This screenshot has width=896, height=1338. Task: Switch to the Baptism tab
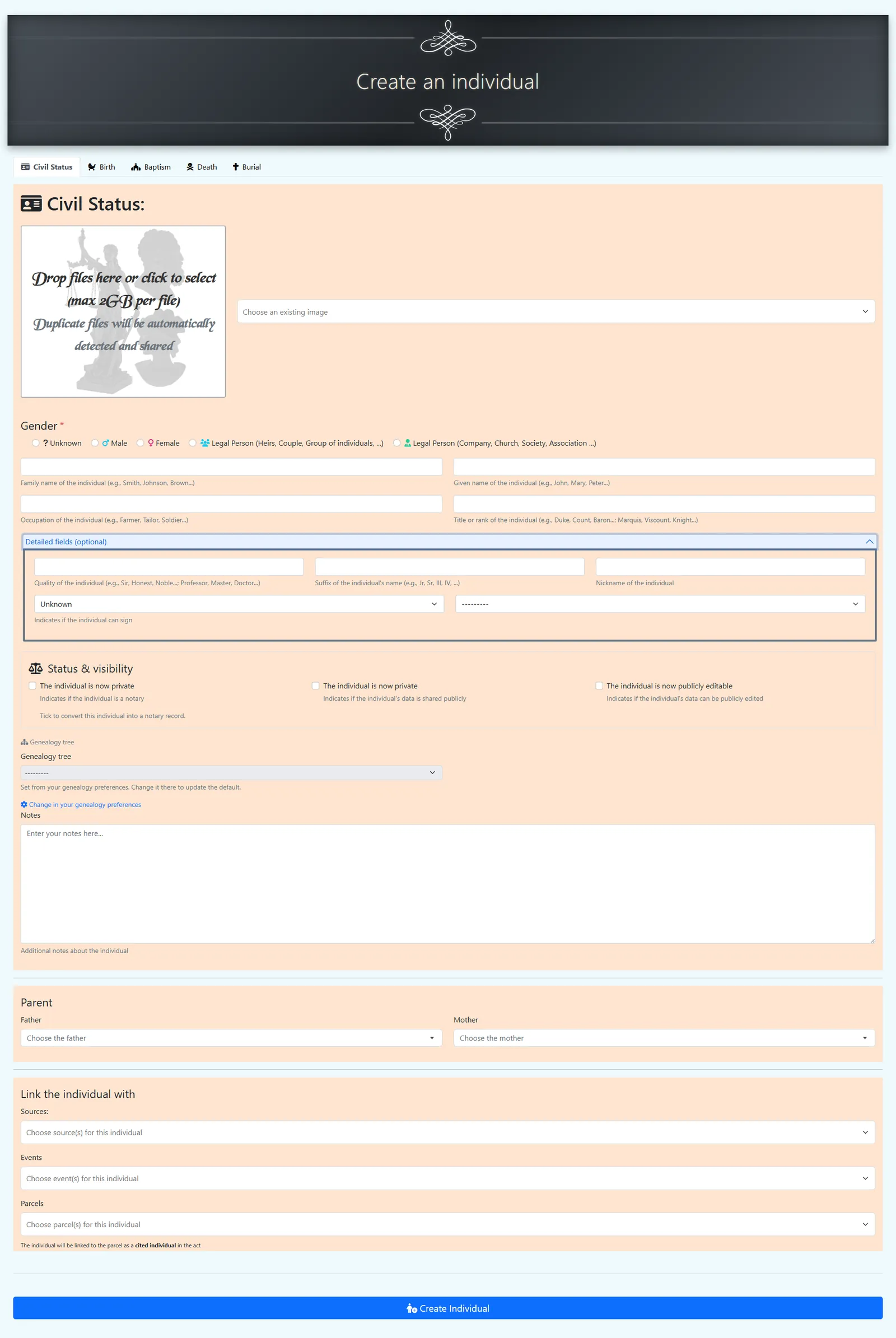click(151, 167)
